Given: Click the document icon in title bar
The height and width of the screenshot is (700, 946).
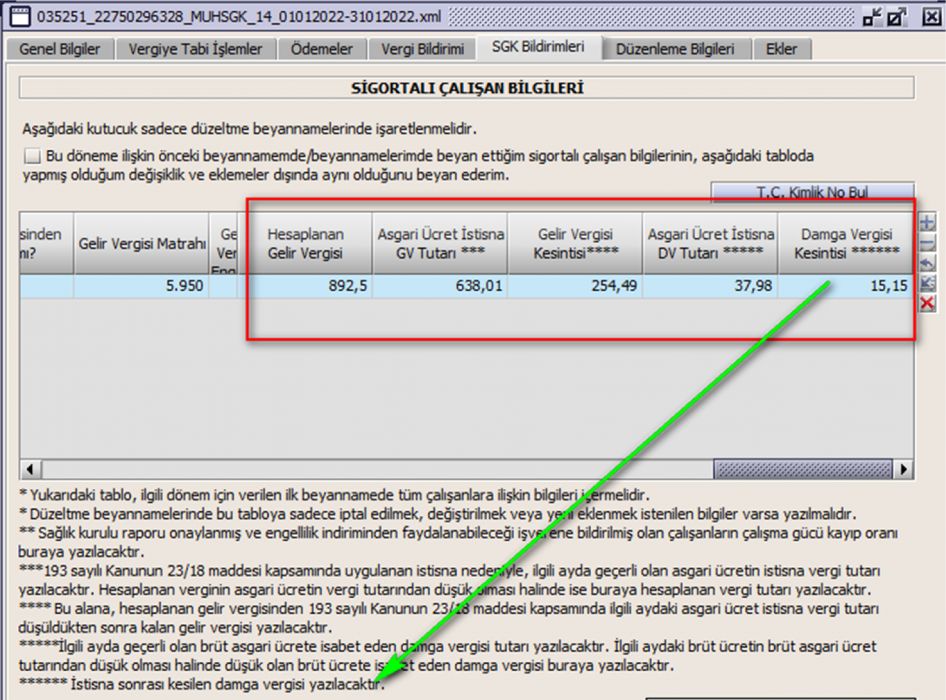Looking at the screenshot, I should coord(17,17).
